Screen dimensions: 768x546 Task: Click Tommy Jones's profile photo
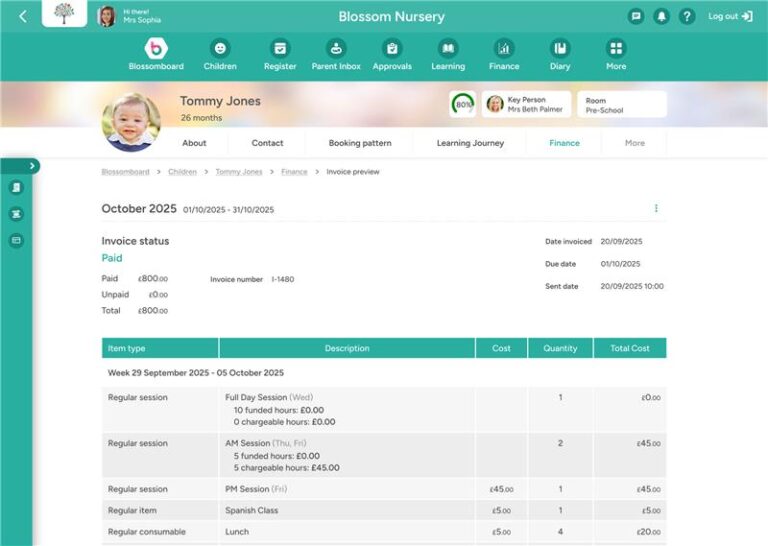click(131, 122)
